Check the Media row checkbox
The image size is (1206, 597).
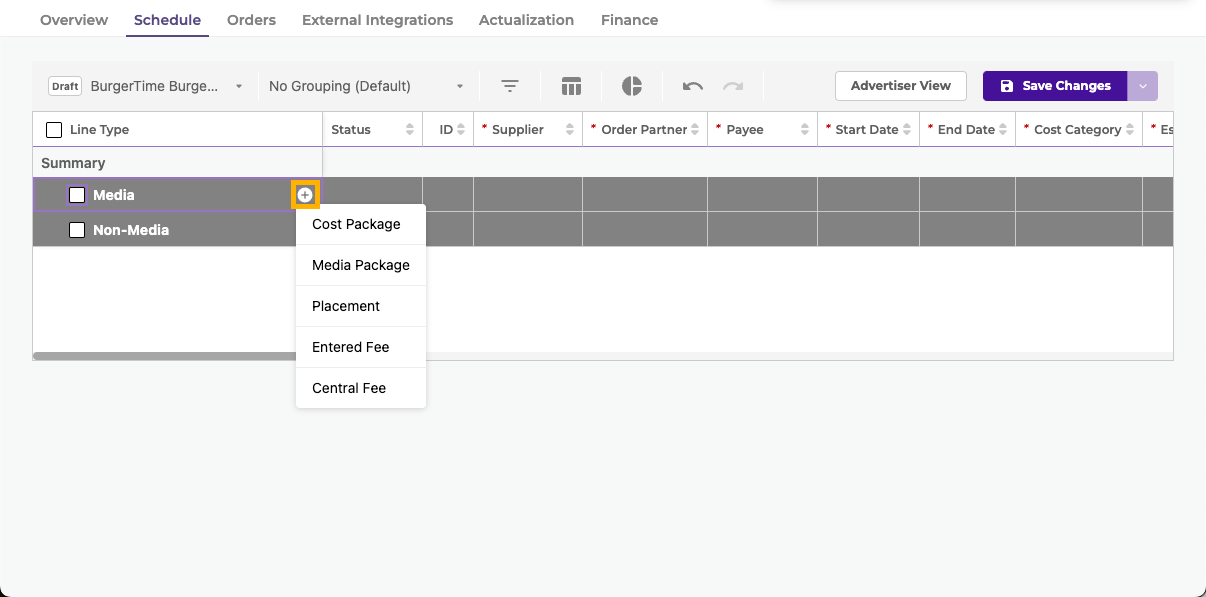pos(77,195)
